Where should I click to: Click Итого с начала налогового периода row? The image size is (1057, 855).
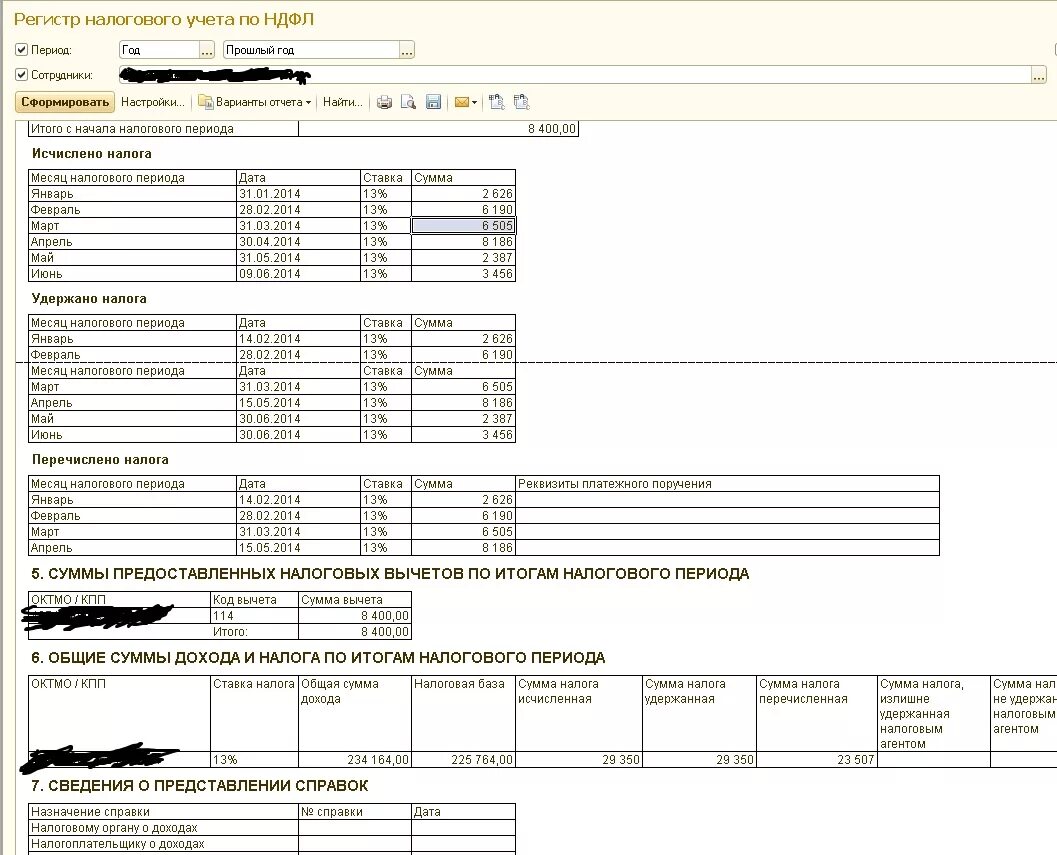point(303,129)
